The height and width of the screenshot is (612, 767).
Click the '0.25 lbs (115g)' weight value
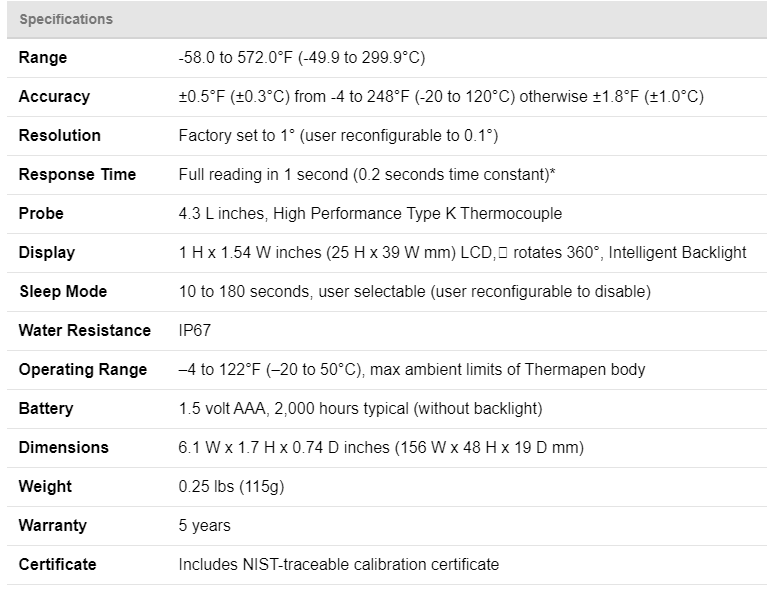(x=229, y=487)
